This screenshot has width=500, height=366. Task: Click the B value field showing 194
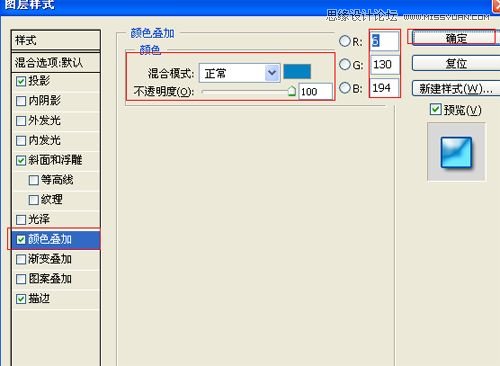click(385, 88)
